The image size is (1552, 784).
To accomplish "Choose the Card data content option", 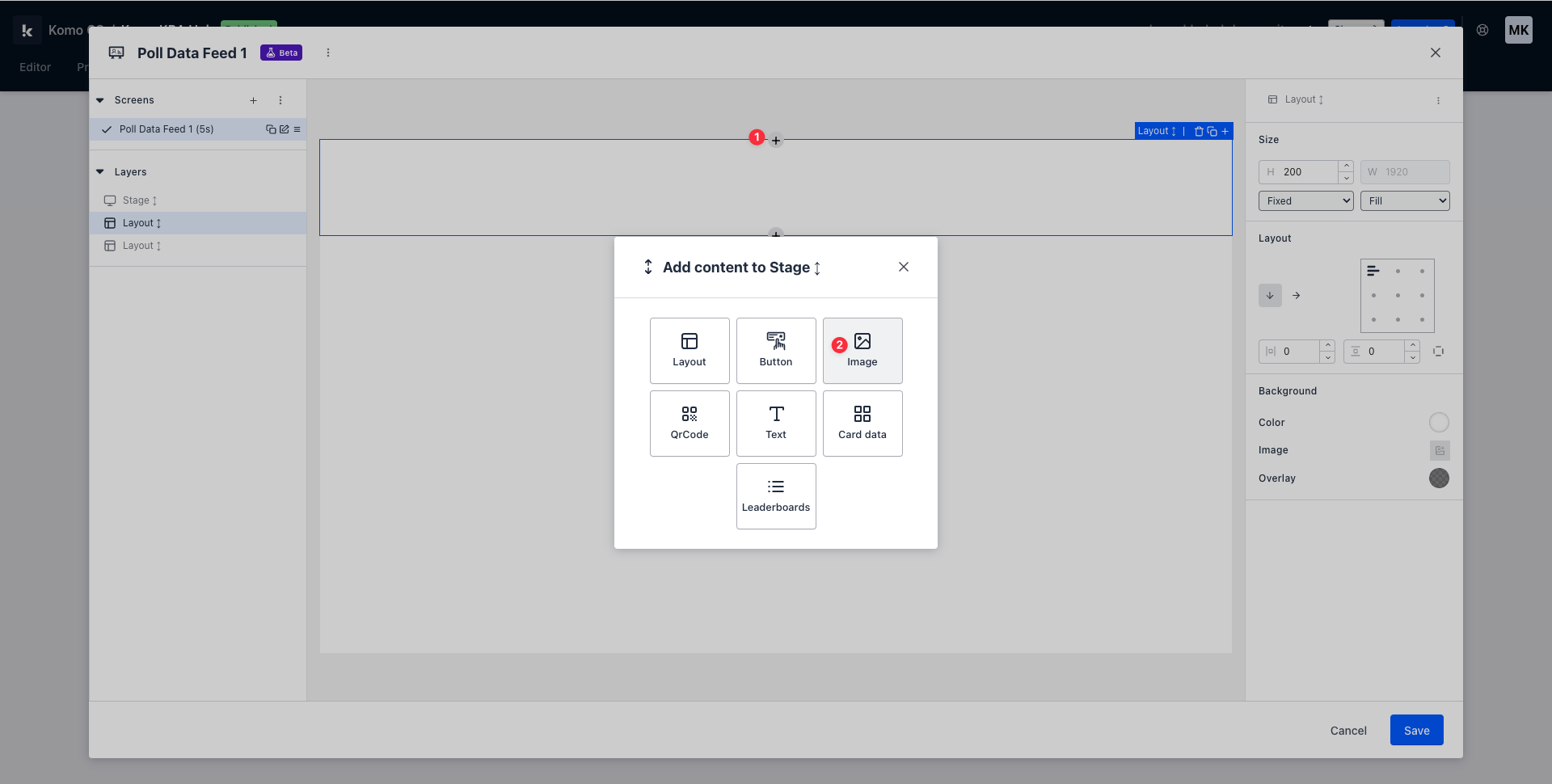I will (862, 423).
